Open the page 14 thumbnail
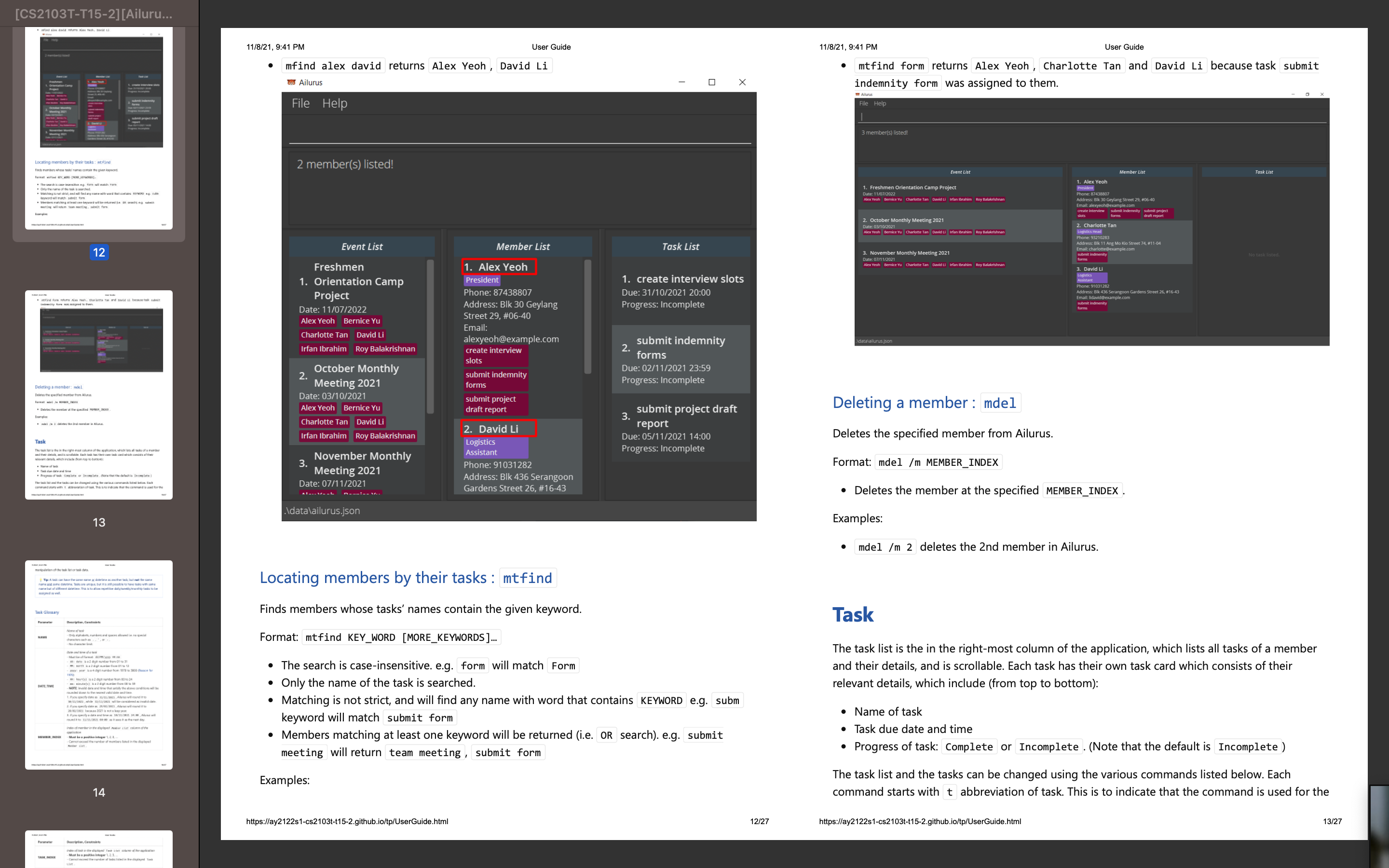The height and width of the screenshot is (868, 1389). click(x=99, y=665)
